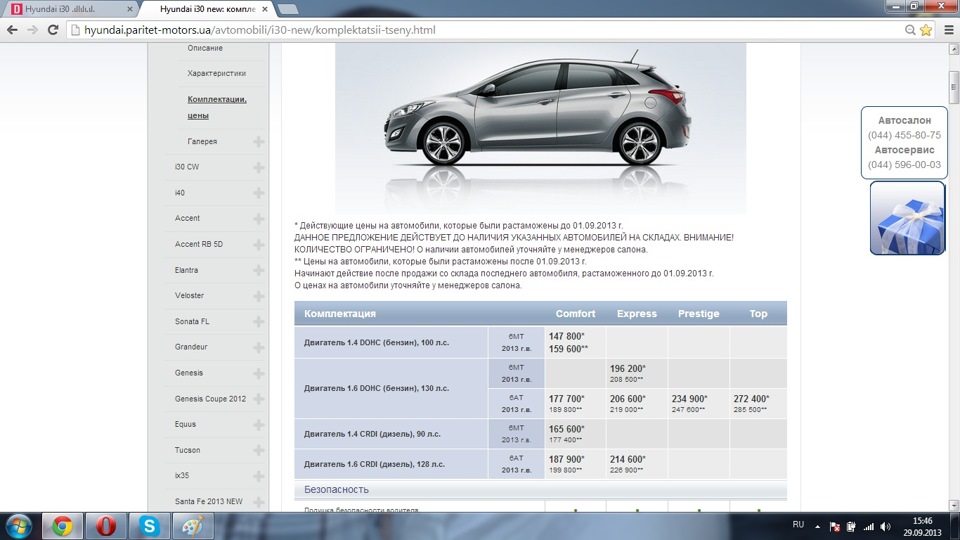Expand the Elantra plus icon
The image size is (960, 540).
(x=258, y=270)
